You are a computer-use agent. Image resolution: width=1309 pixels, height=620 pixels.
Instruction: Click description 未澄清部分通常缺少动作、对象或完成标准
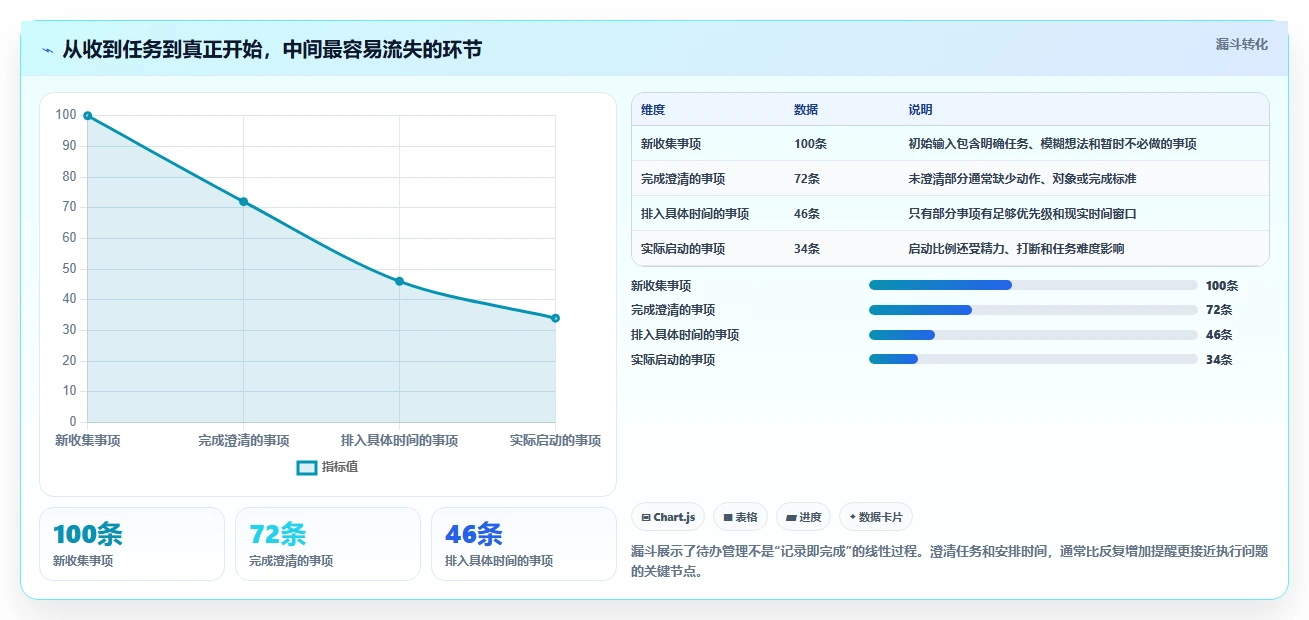coord(1022,179)
